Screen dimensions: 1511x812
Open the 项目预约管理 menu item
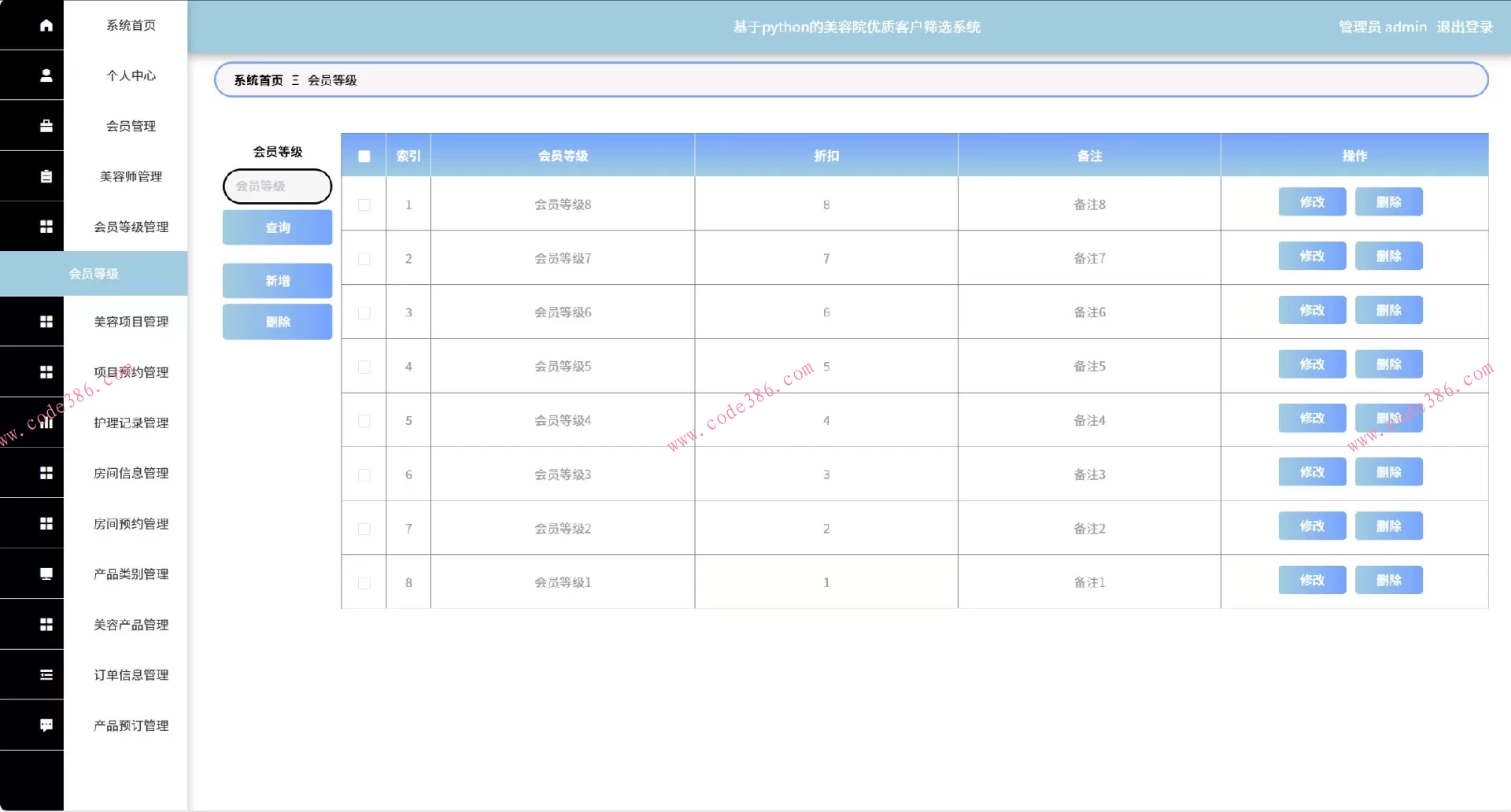(131, 372)
